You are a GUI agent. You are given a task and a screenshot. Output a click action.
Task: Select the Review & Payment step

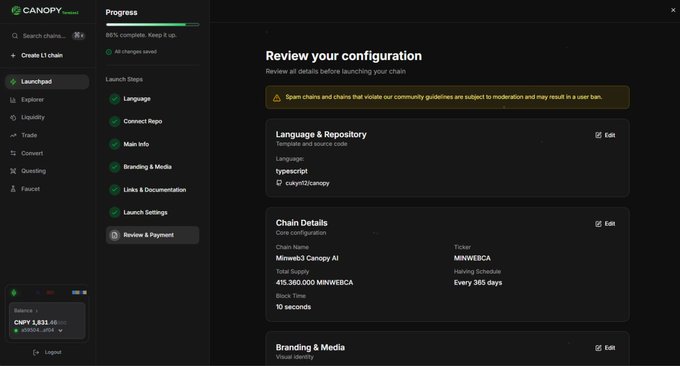(153, 235)
